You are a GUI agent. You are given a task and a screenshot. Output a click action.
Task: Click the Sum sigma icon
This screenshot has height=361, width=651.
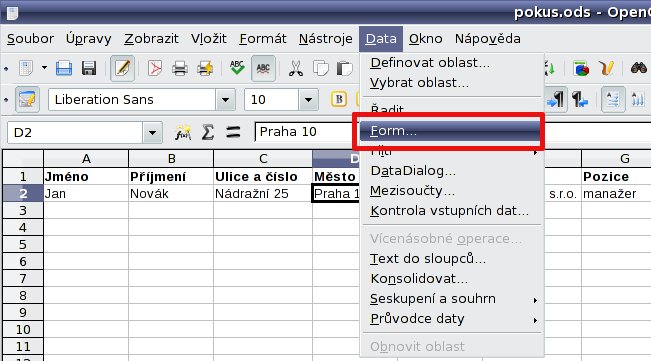click(x=208, y=132)
